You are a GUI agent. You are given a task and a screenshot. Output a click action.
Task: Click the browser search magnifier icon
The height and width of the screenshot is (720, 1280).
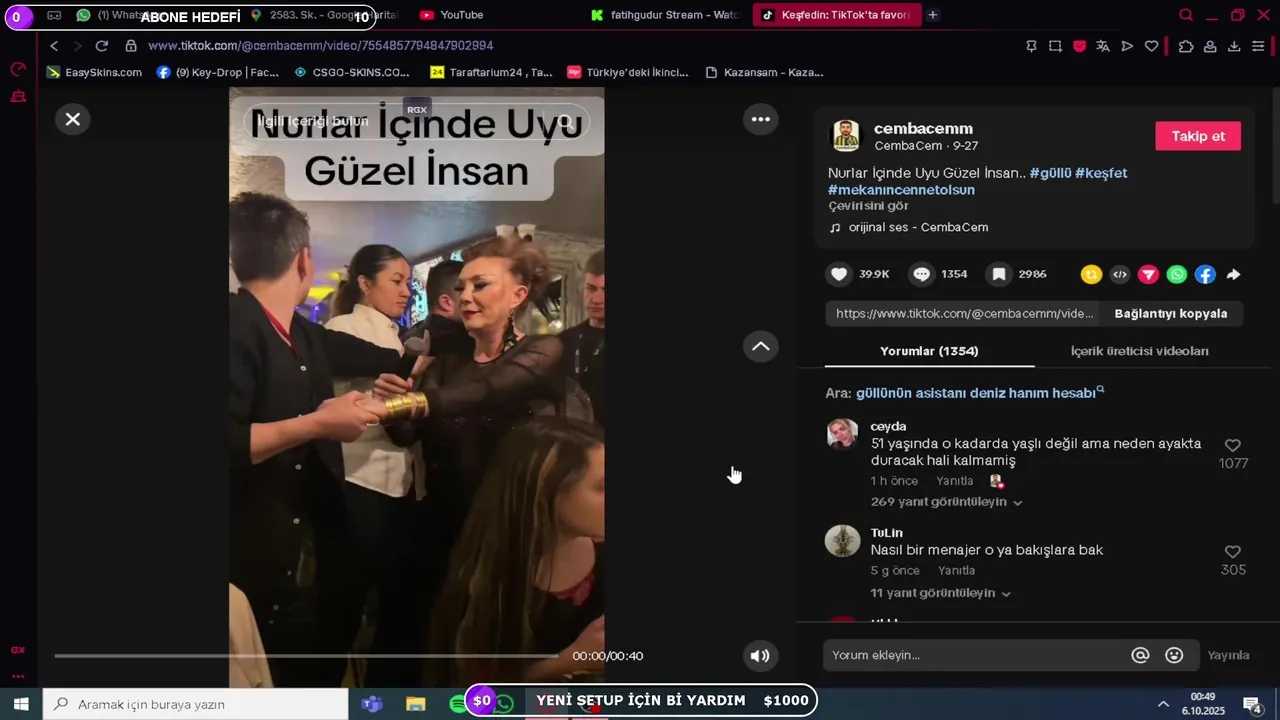(x=1186, y=15)
